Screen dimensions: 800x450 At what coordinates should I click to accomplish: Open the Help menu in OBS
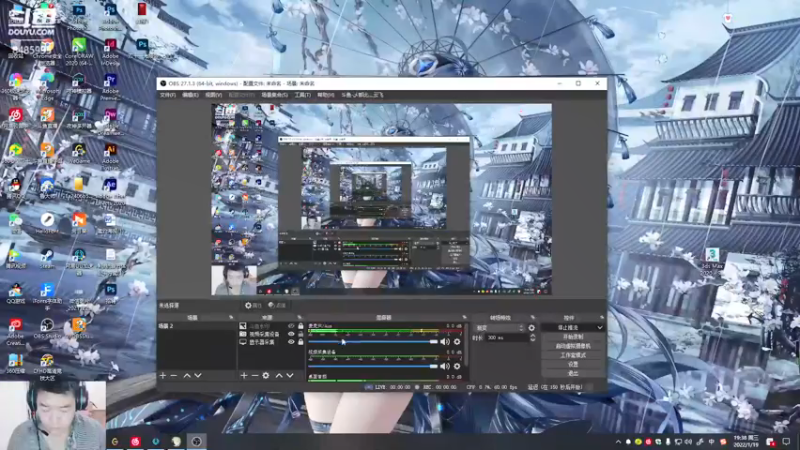pyautogui.click(x=326, y=95)
